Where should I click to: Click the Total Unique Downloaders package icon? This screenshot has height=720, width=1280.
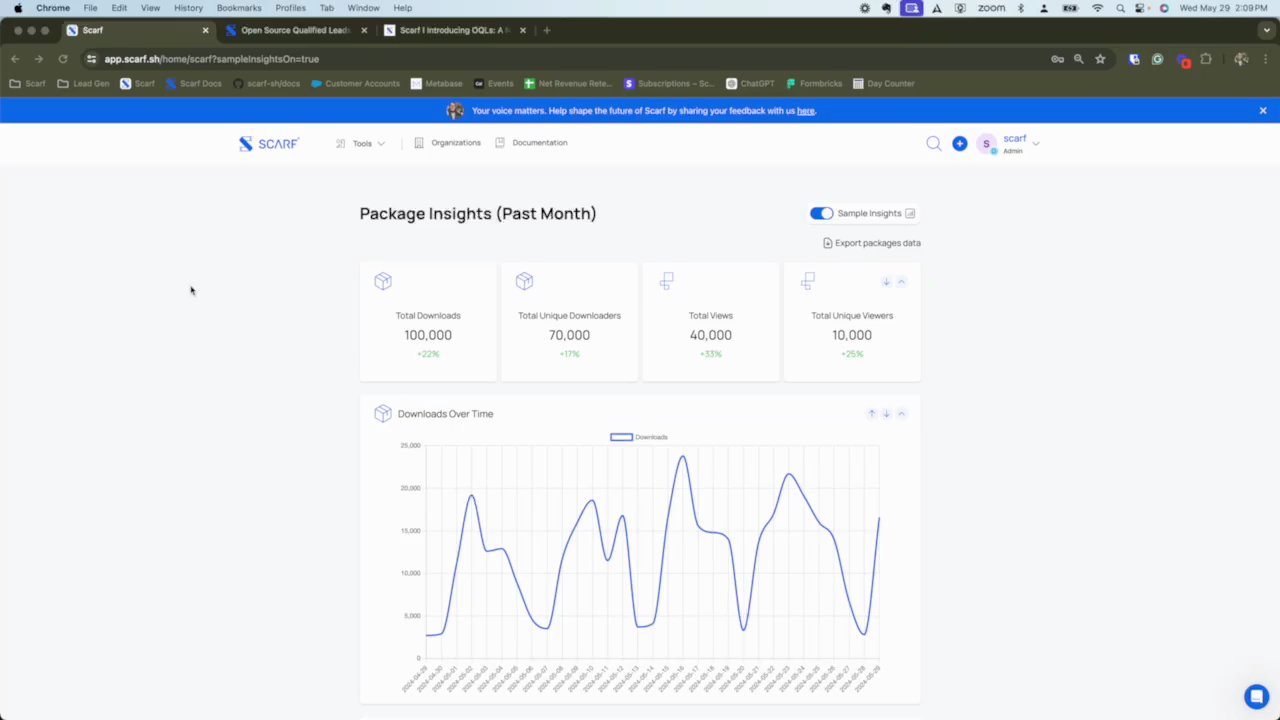click(x=524, y=281)
